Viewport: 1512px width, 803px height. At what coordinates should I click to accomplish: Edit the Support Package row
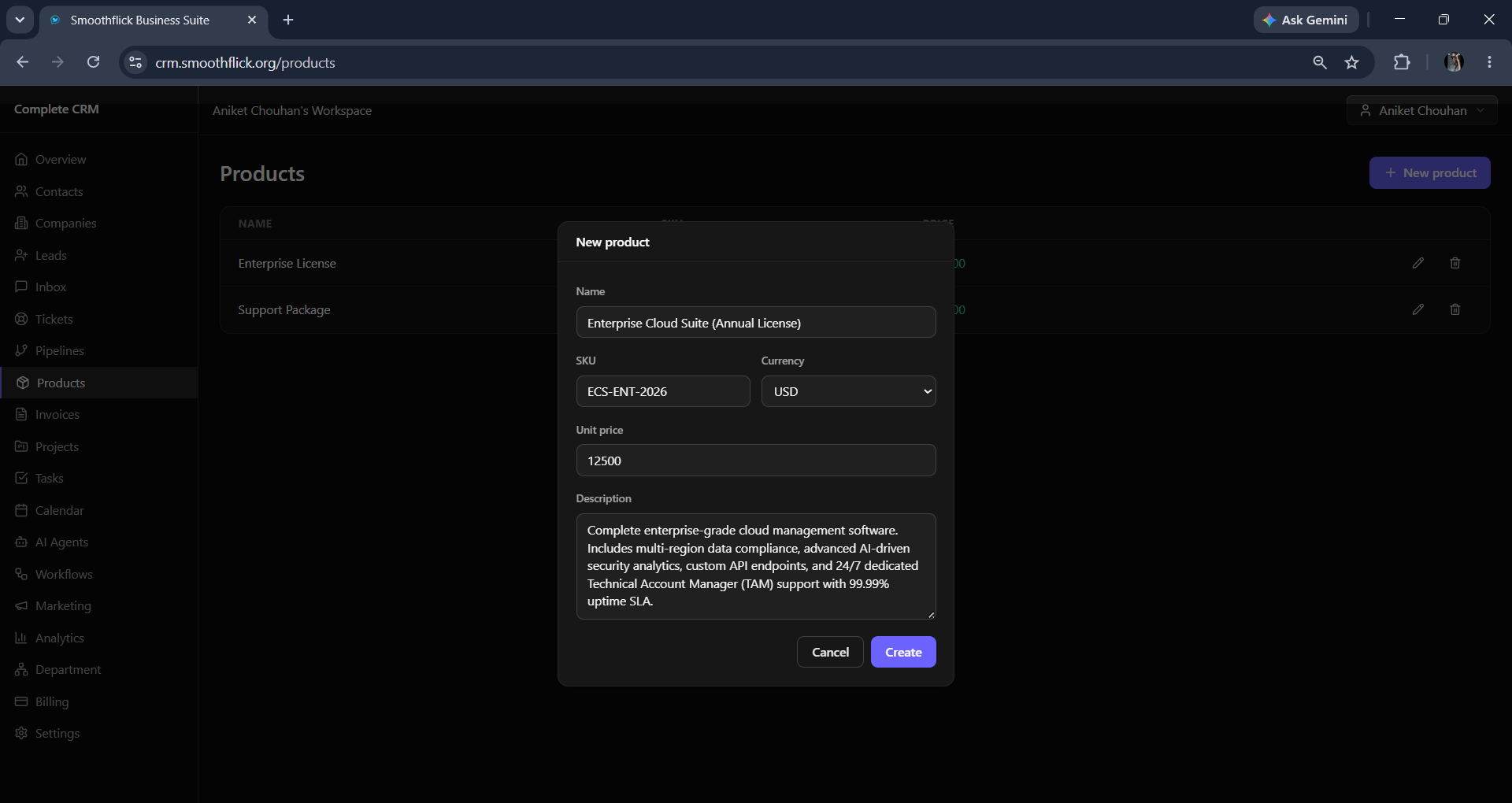(1418, 309)
